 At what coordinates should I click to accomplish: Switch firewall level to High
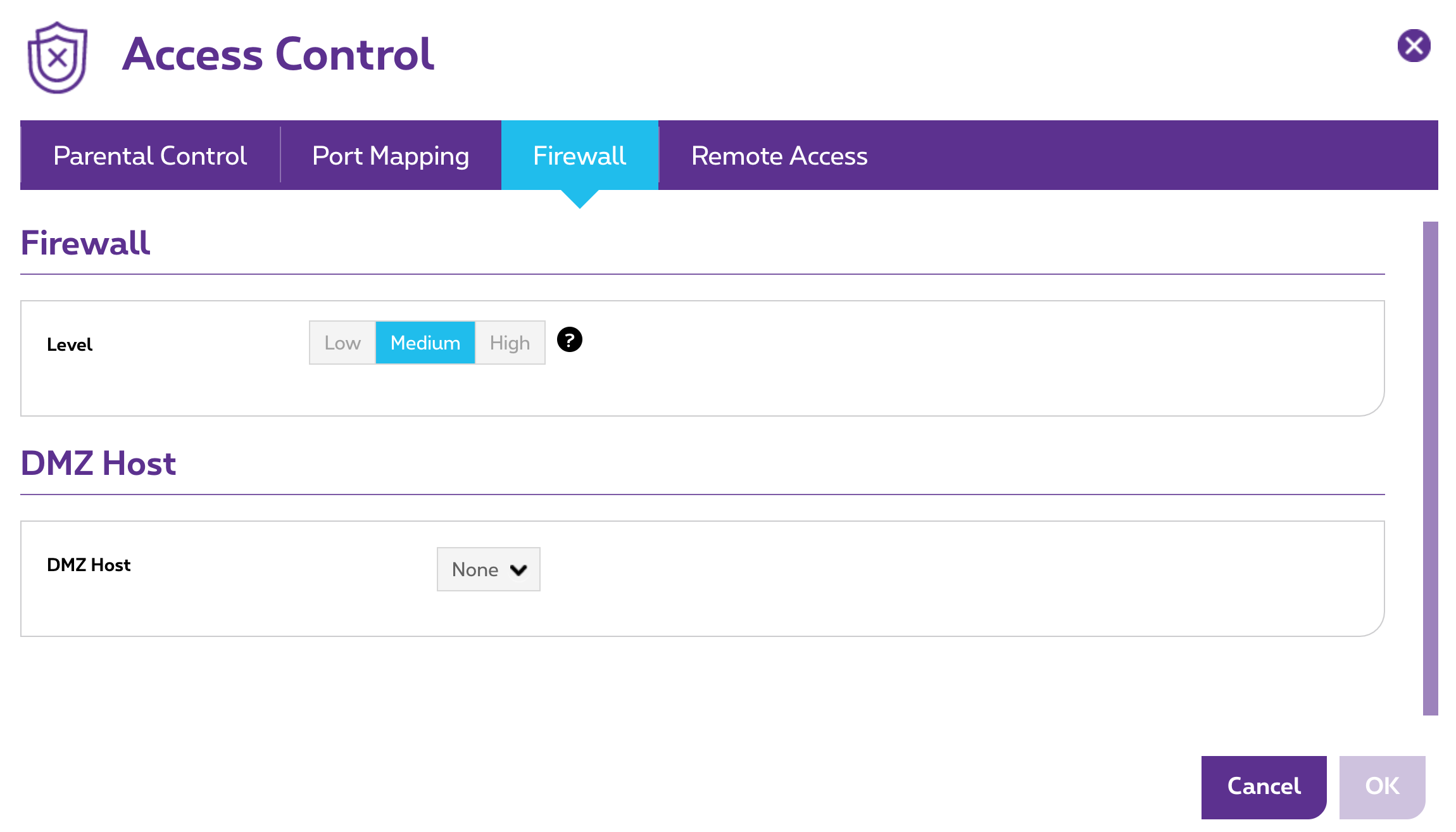pos(510,343)
